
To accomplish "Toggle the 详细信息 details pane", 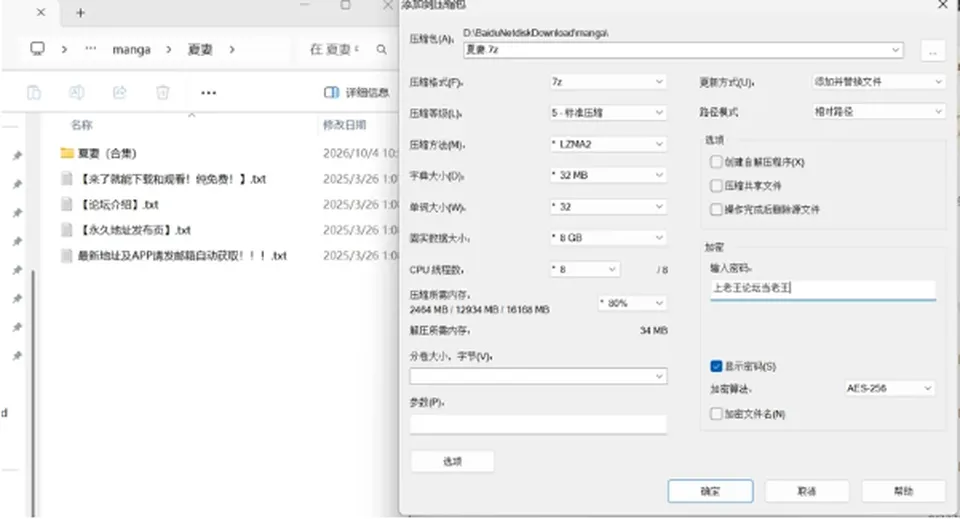I will pos(357,92).
